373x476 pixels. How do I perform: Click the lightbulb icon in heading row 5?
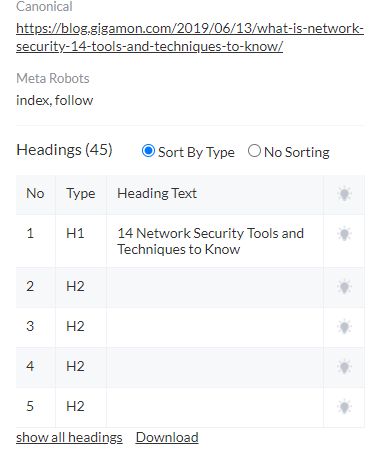[344, 407]
